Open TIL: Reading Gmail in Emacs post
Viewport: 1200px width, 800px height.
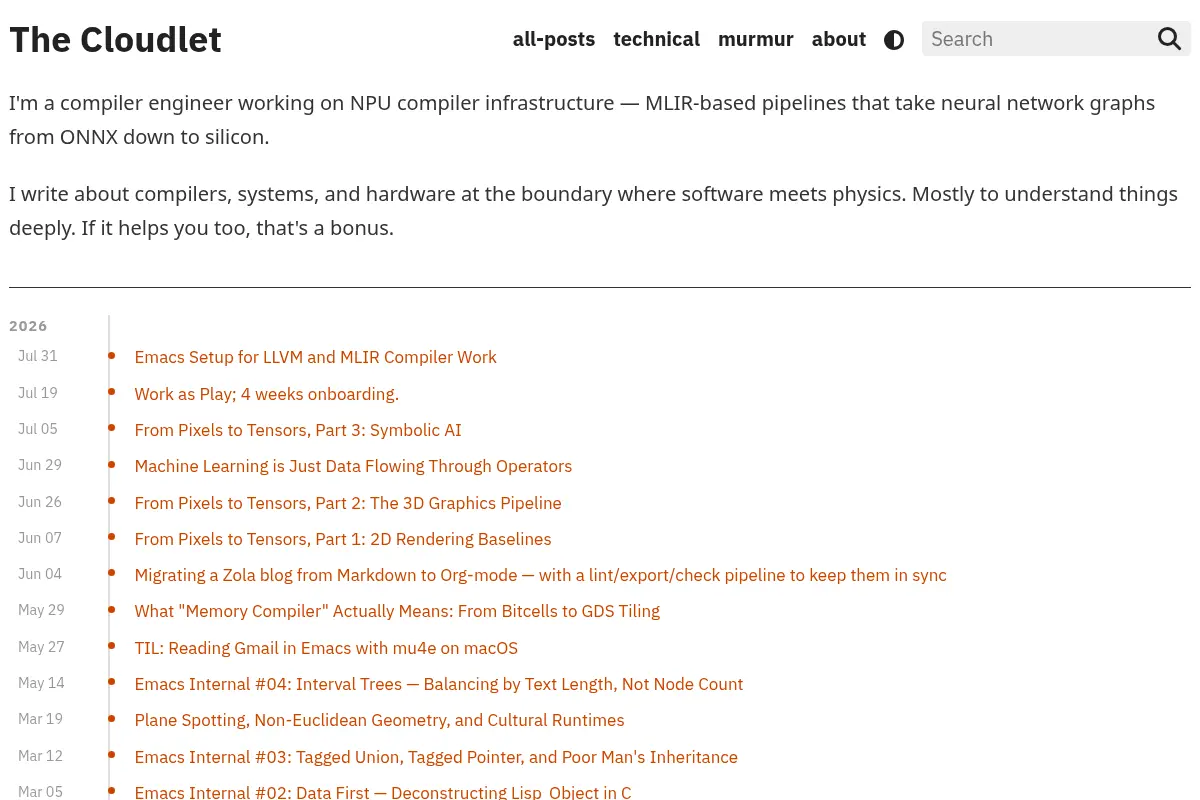(326, 648)
